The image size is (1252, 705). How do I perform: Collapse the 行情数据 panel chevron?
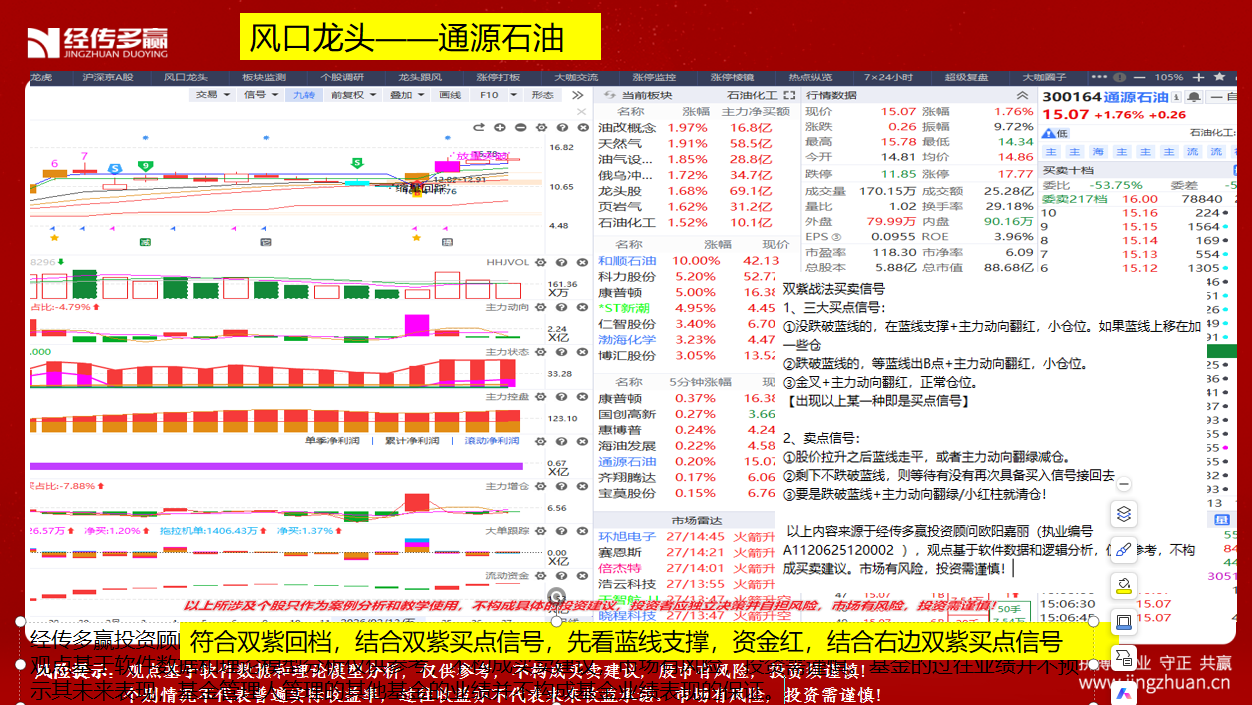[1027, 95]
